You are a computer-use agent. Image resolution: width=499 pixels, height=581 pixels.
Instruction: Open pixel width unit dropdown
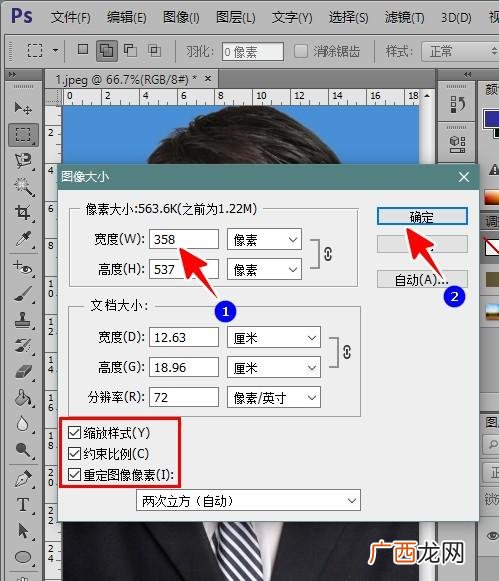click(x=265, y=239)
